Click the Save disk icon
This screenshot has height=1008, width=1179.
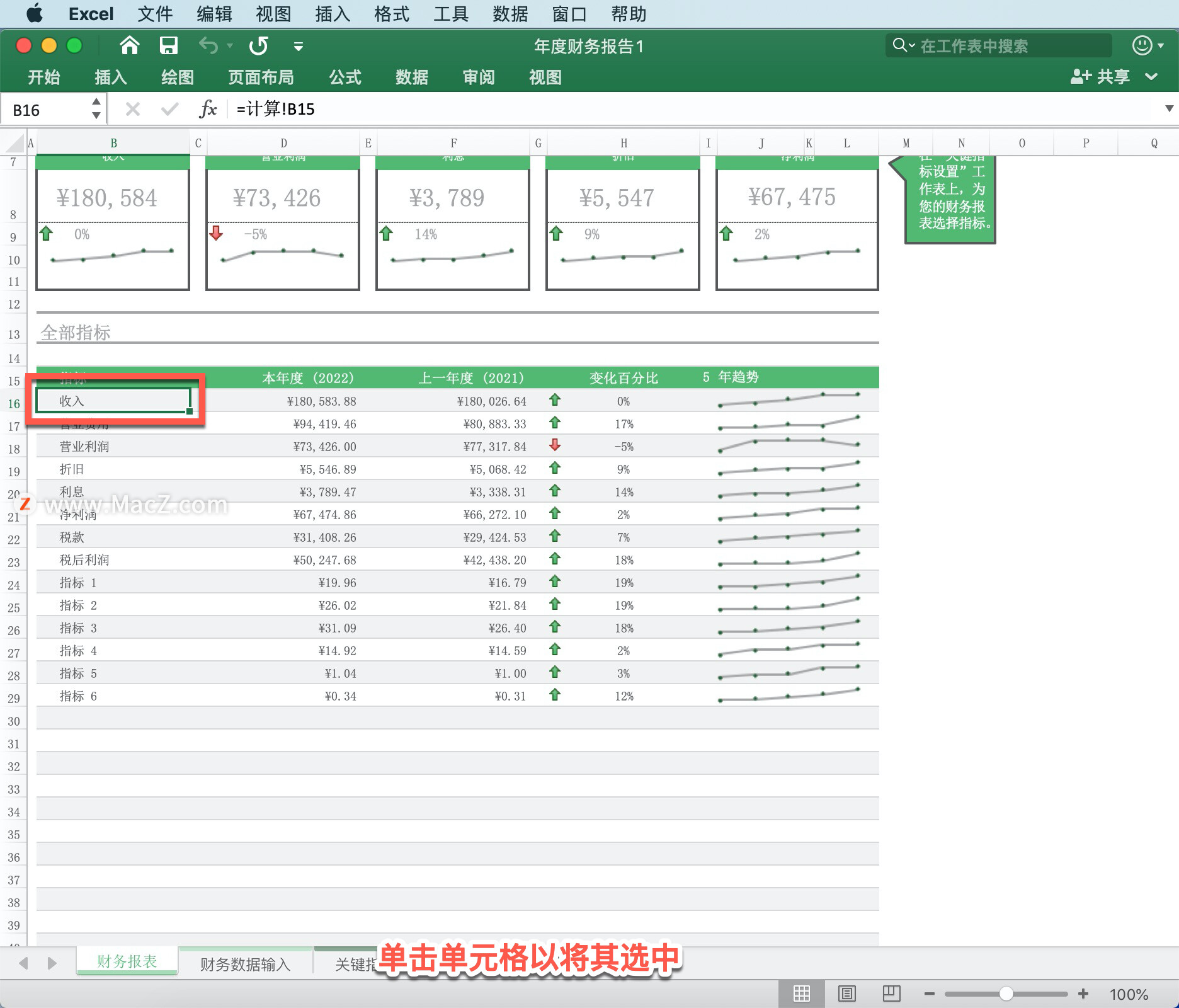pyautogui.click(x=168, y=45)
